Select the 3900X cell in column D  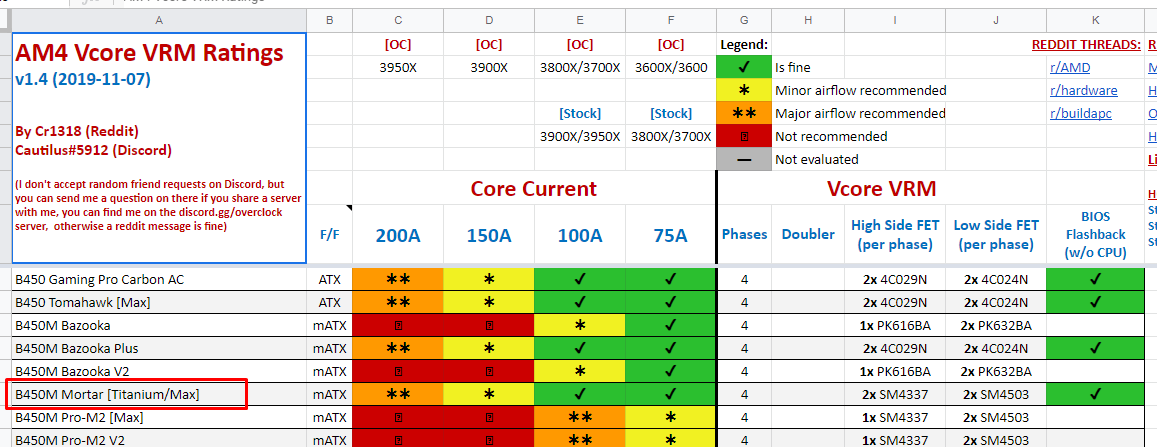coord(488,68)
